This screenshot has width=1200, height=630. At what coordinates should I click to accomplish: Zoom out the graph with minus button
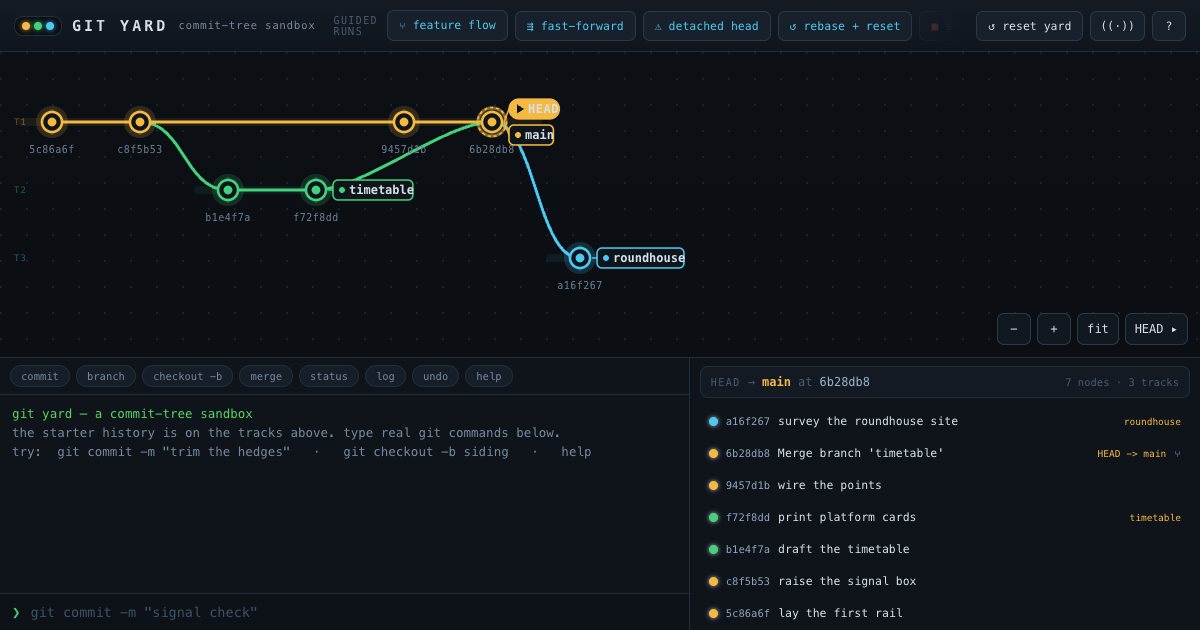click(x=1014, y=329)
